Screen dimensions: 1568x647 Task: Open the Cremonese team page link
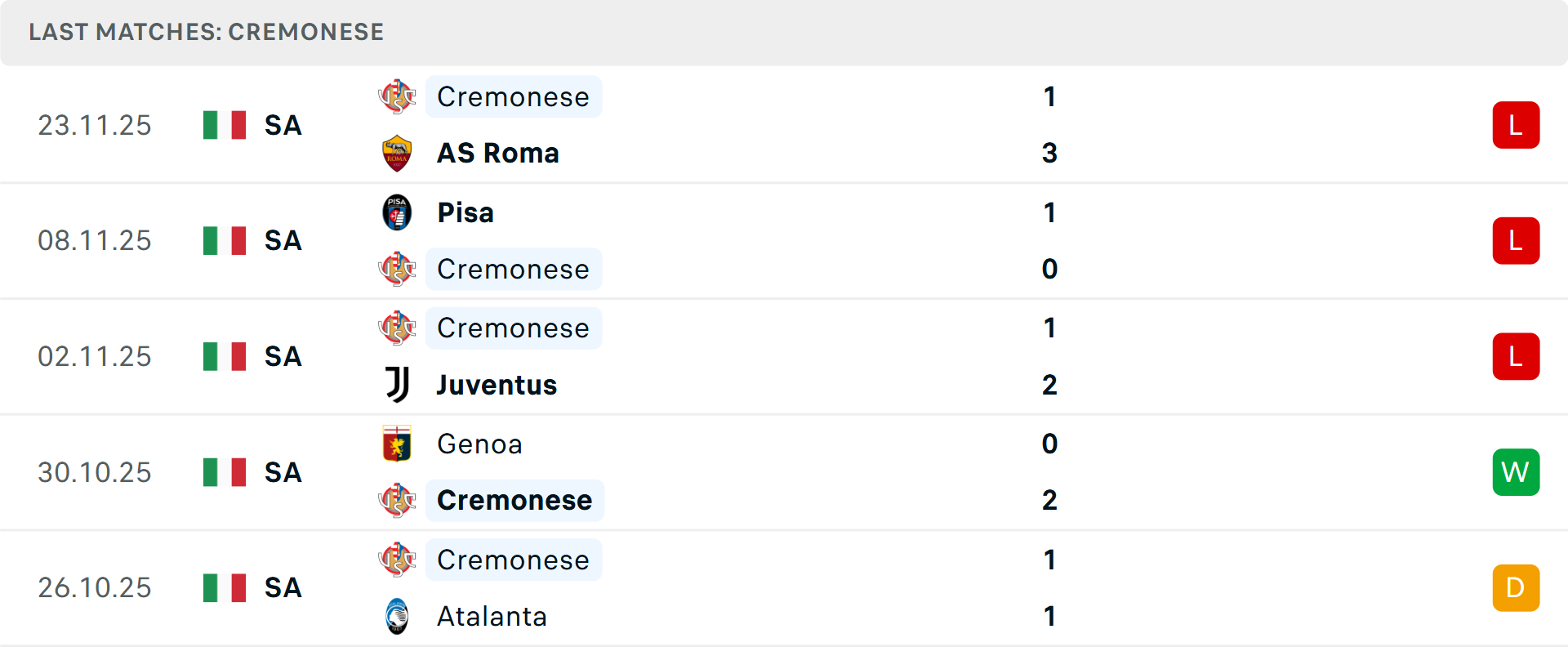pyautogui.click(x=514, y=96)
